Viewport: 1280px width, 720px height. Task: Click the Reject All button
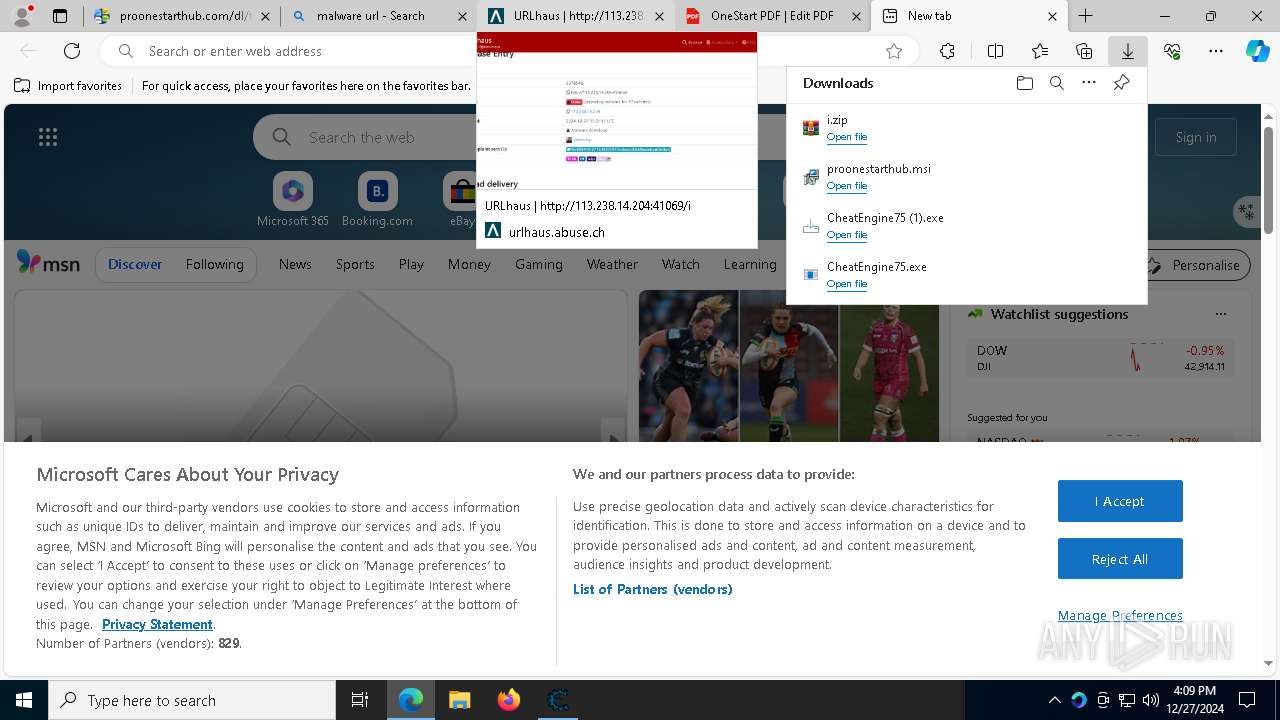point(1120,559)
